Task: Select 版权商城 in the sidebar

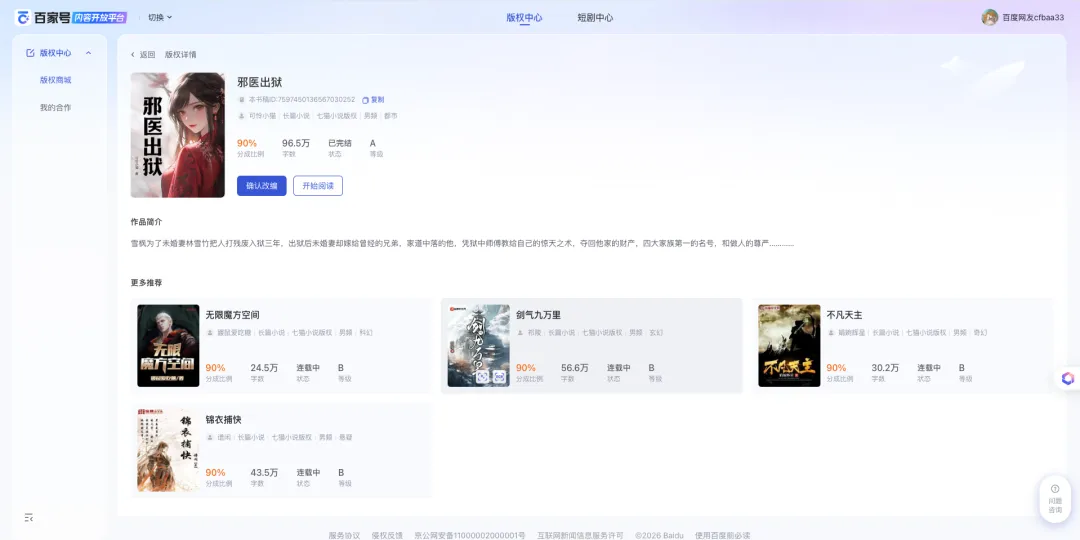Action: (56, 80)
